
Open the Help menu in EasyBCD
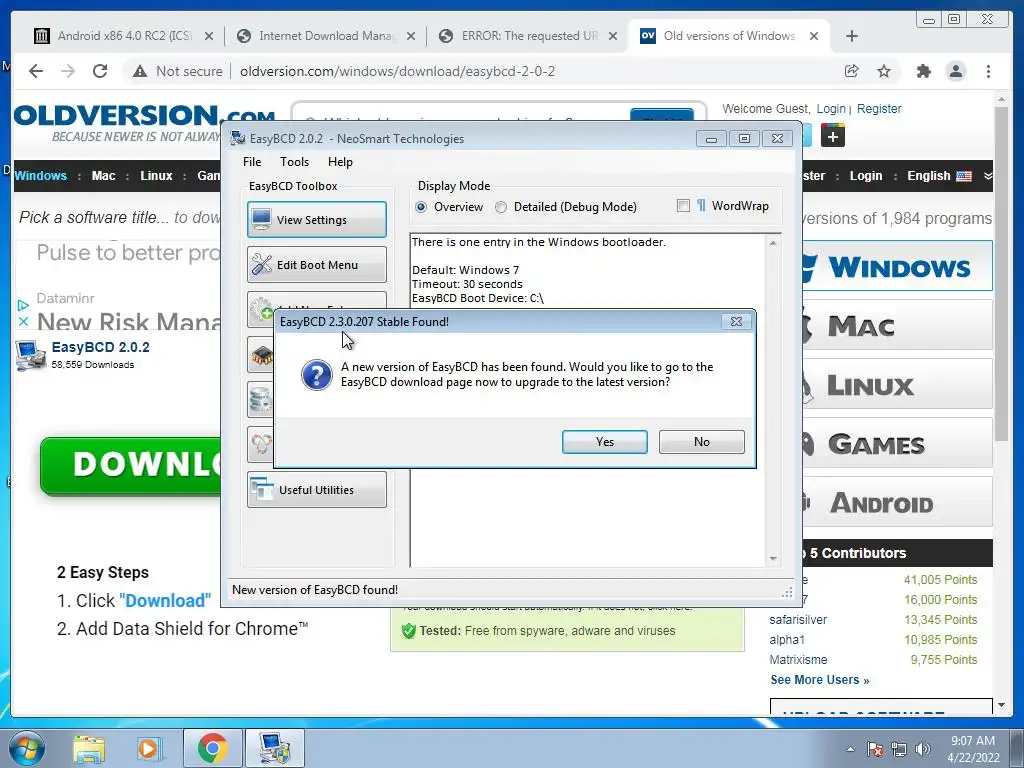pyautogui.click(x=340, y=162)
